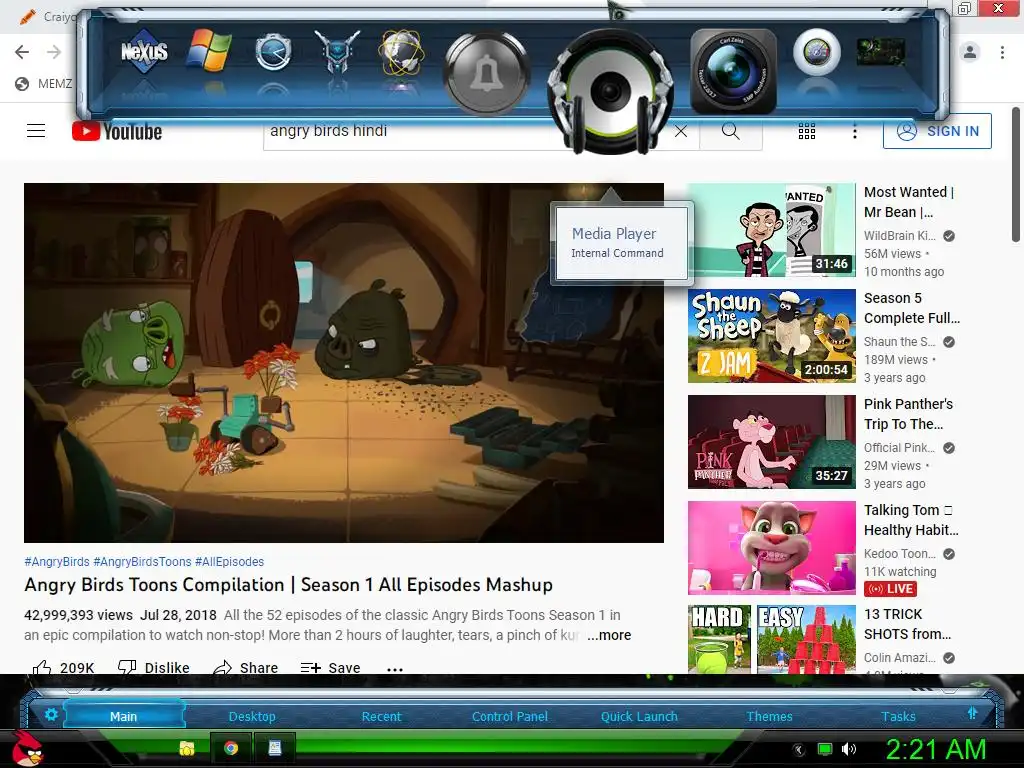Open the Control Panel tab
Screen dimensions: 1024x768
tap(510, 716)
